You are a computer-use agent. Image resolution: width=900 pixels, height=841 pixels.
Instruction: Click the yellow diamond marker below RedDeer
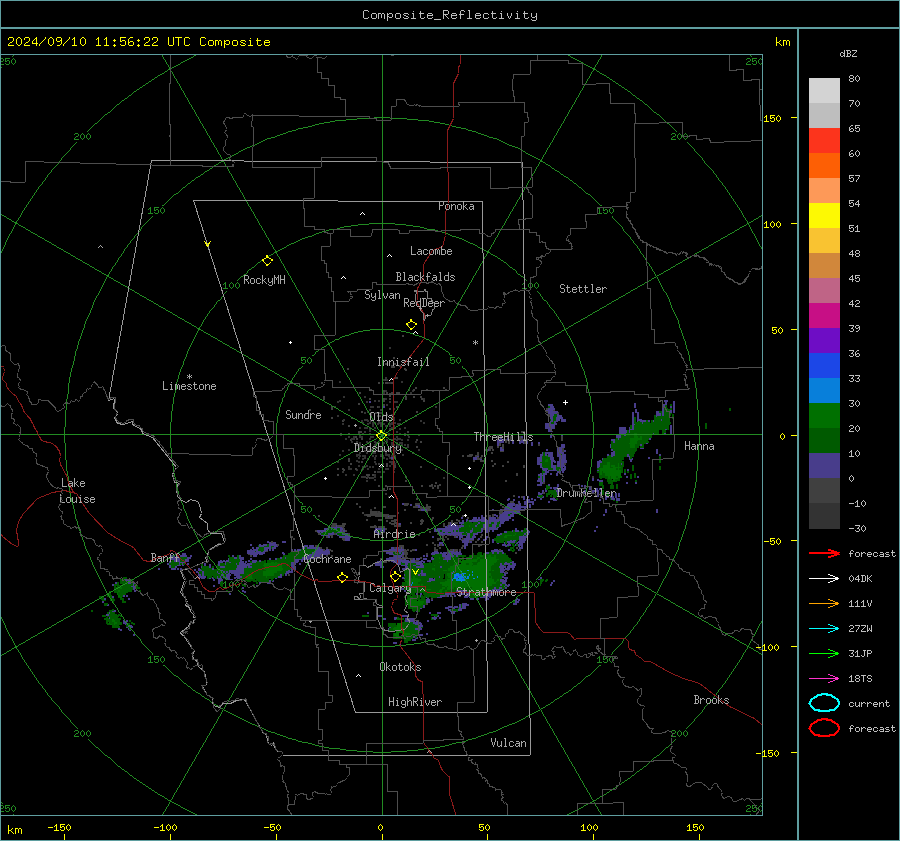point(412,325)
